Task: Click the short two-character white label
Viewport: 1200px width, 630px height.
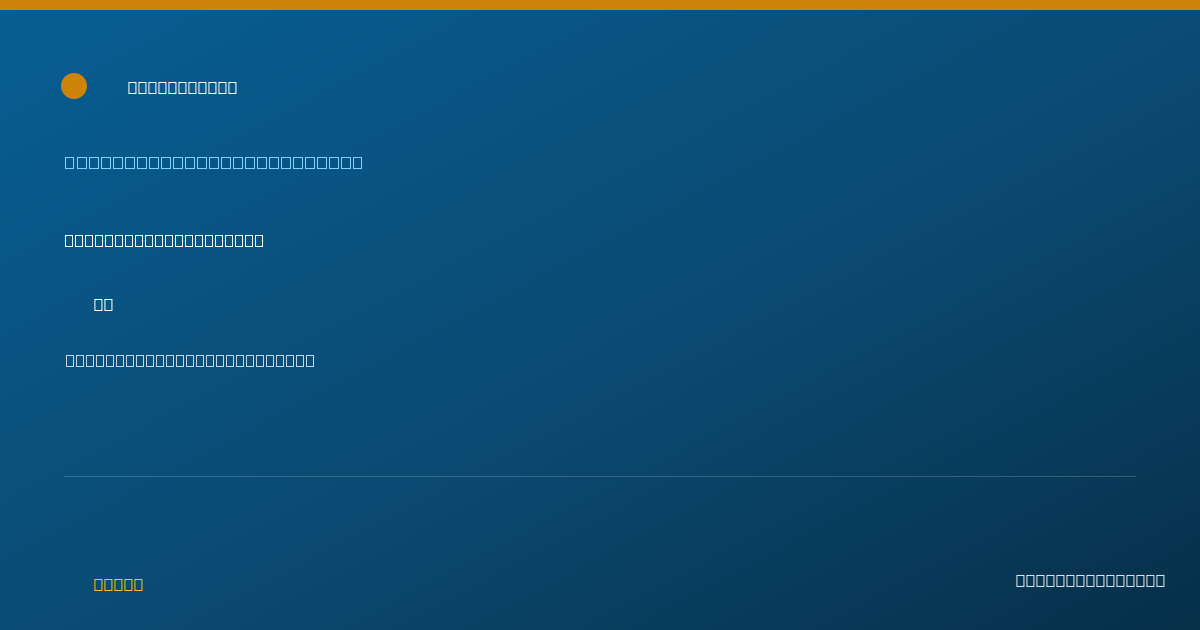Action: click(104, 304)
